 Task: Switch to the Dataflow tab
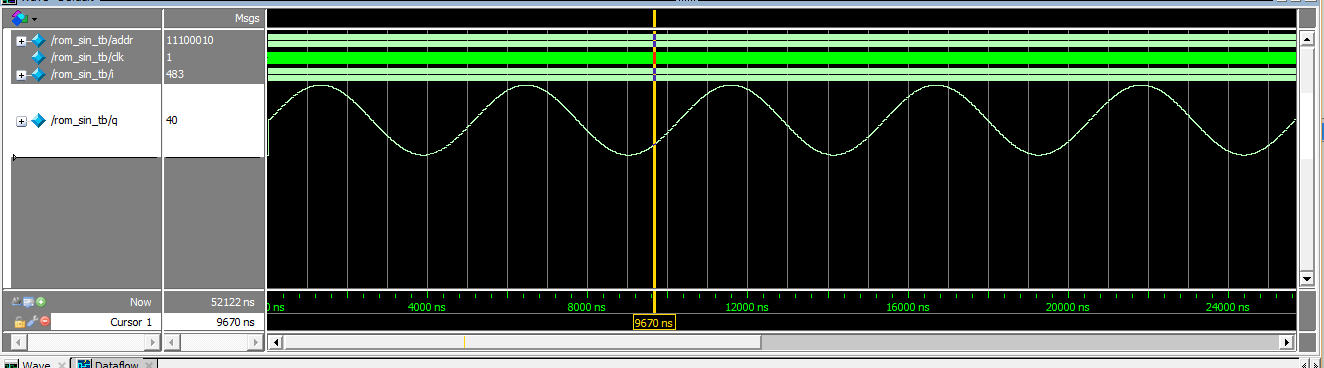[116, 364]
